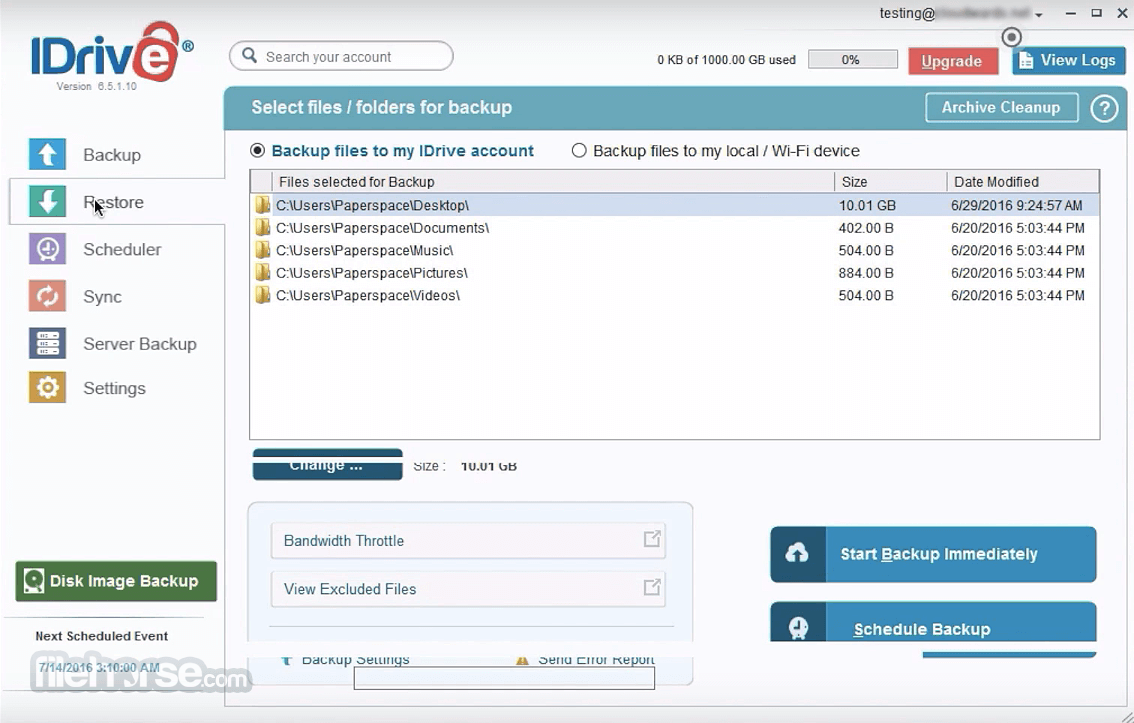Click the folder icon for Videos row
Viewport: 1134px width, 723px height.
tap(263, 295)
